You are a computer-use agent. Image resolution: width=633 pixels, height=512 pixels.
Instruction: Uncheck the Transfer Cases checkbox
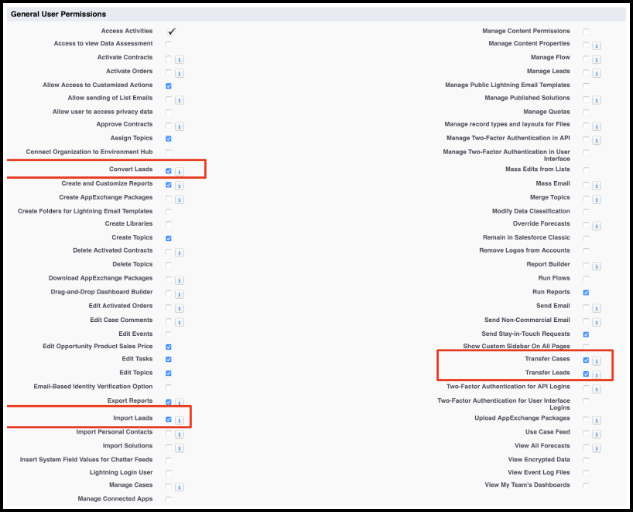pyautogui.click(x=586, y=360)
